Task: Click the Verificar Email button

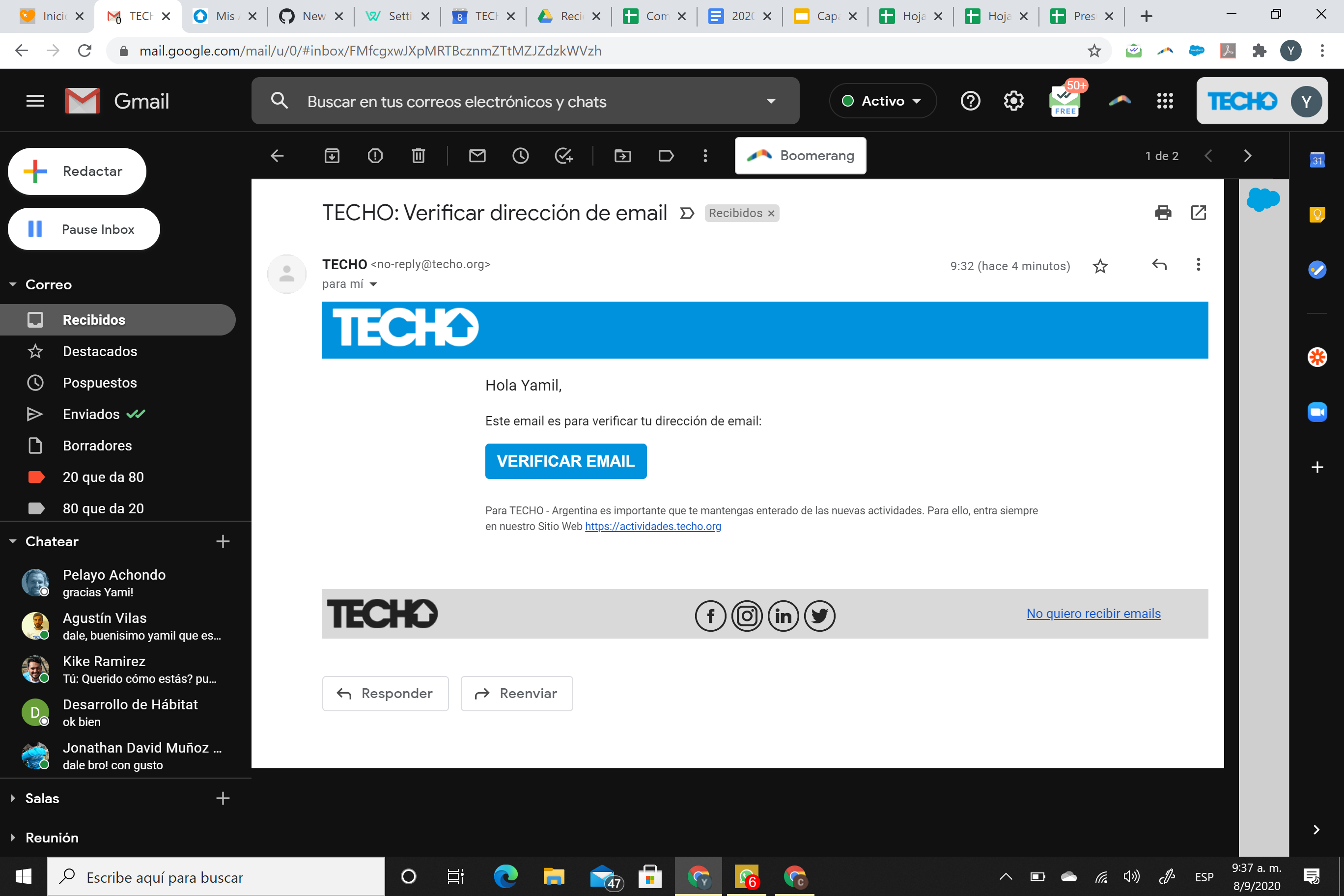Action: 565,461
